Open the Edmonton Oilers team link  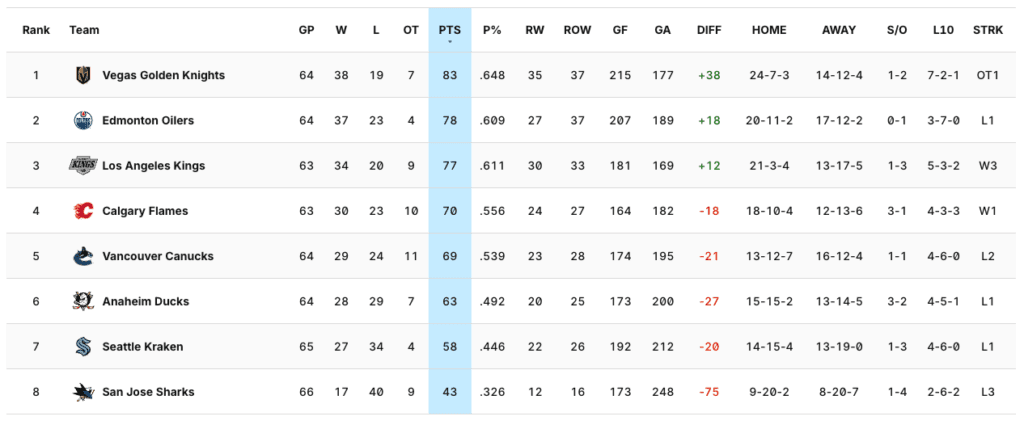point(148,120)
